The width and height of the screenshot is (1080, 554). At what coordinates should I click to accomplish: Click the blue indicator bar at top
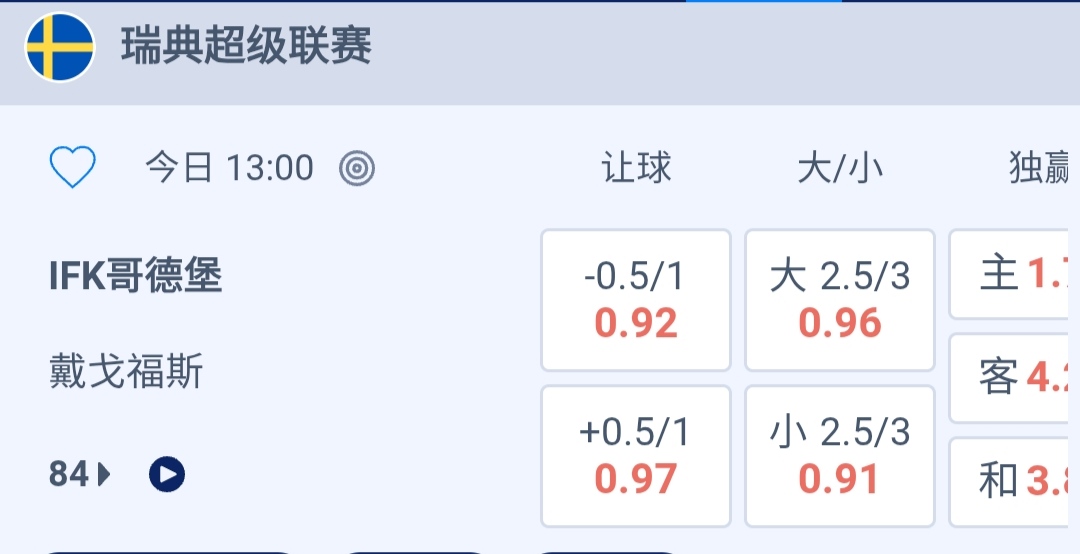pyautogui.click(x=763, y=2)
